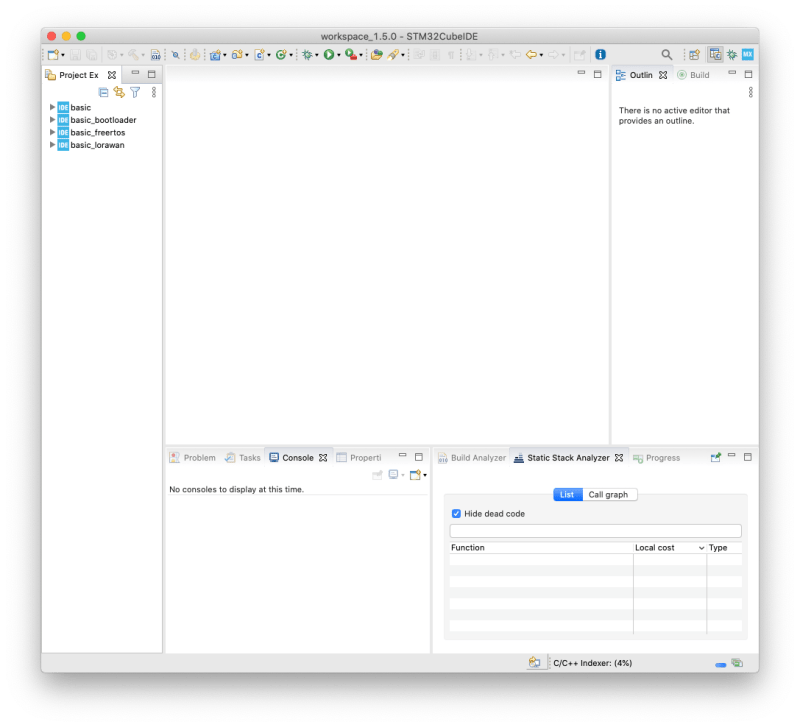
Task: Click the status bar icon left of C/C++ Indexer
Action: click(x=534, y=663)
